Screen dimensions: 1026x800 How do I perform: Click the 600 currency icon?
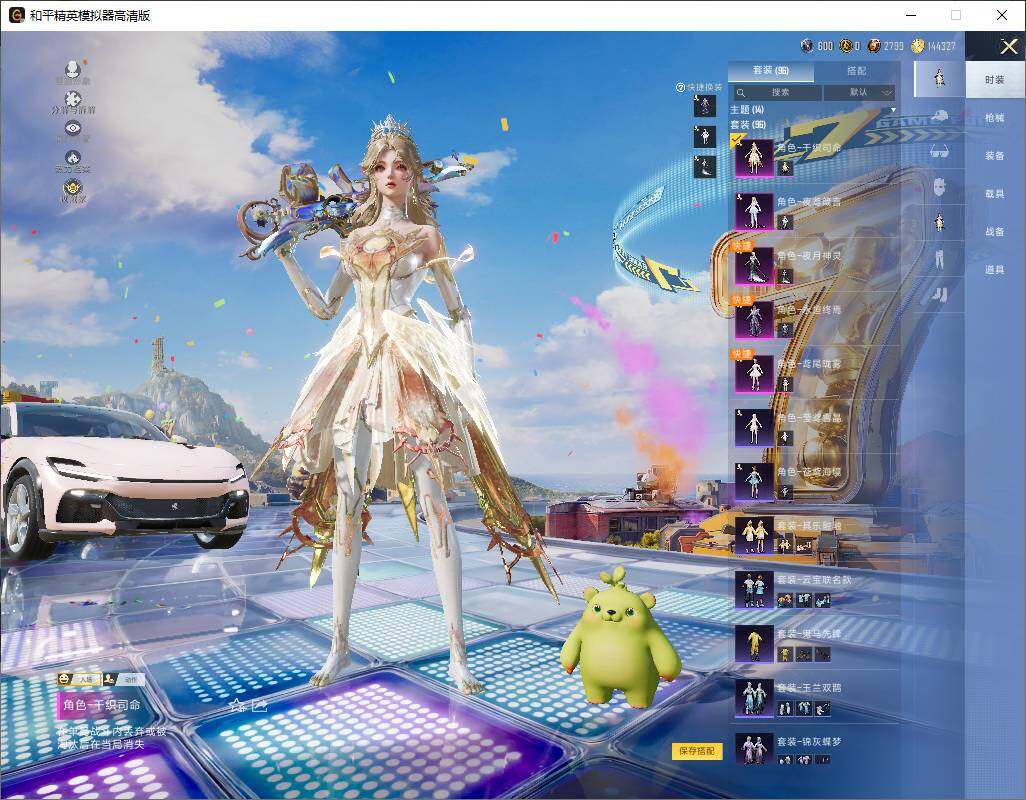click(x=807, y=46)
